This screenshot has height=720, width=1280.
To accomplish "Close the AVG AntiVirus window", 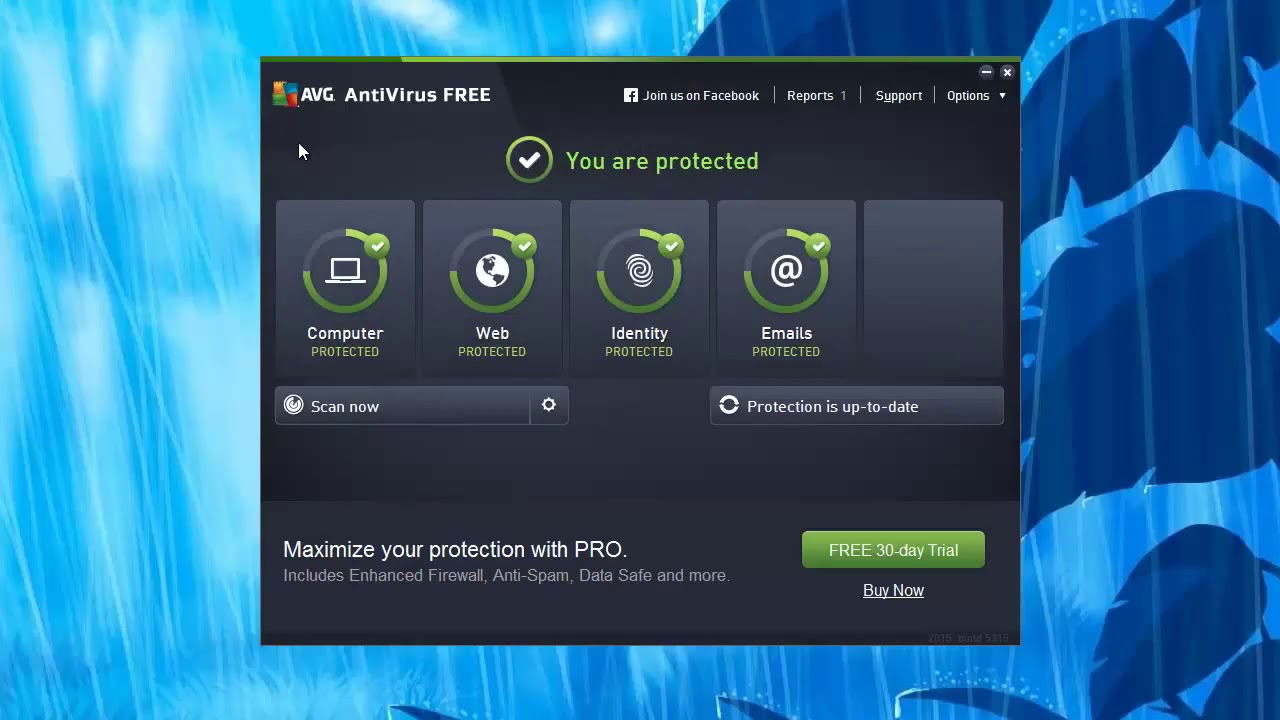I will [1007, 72].
